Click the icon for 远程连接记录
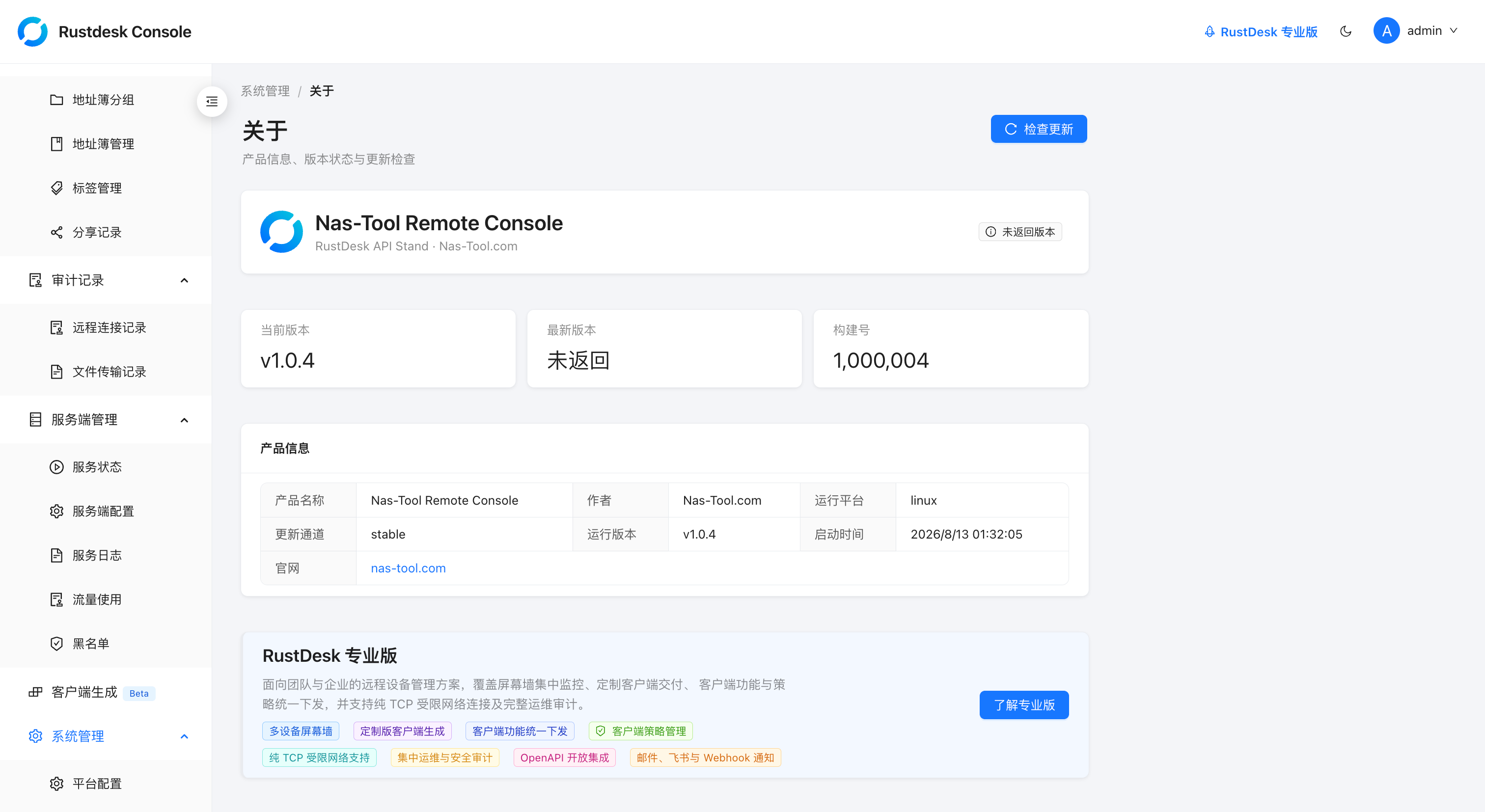This screenshot has height=812, width=1485. click(56, 328)
